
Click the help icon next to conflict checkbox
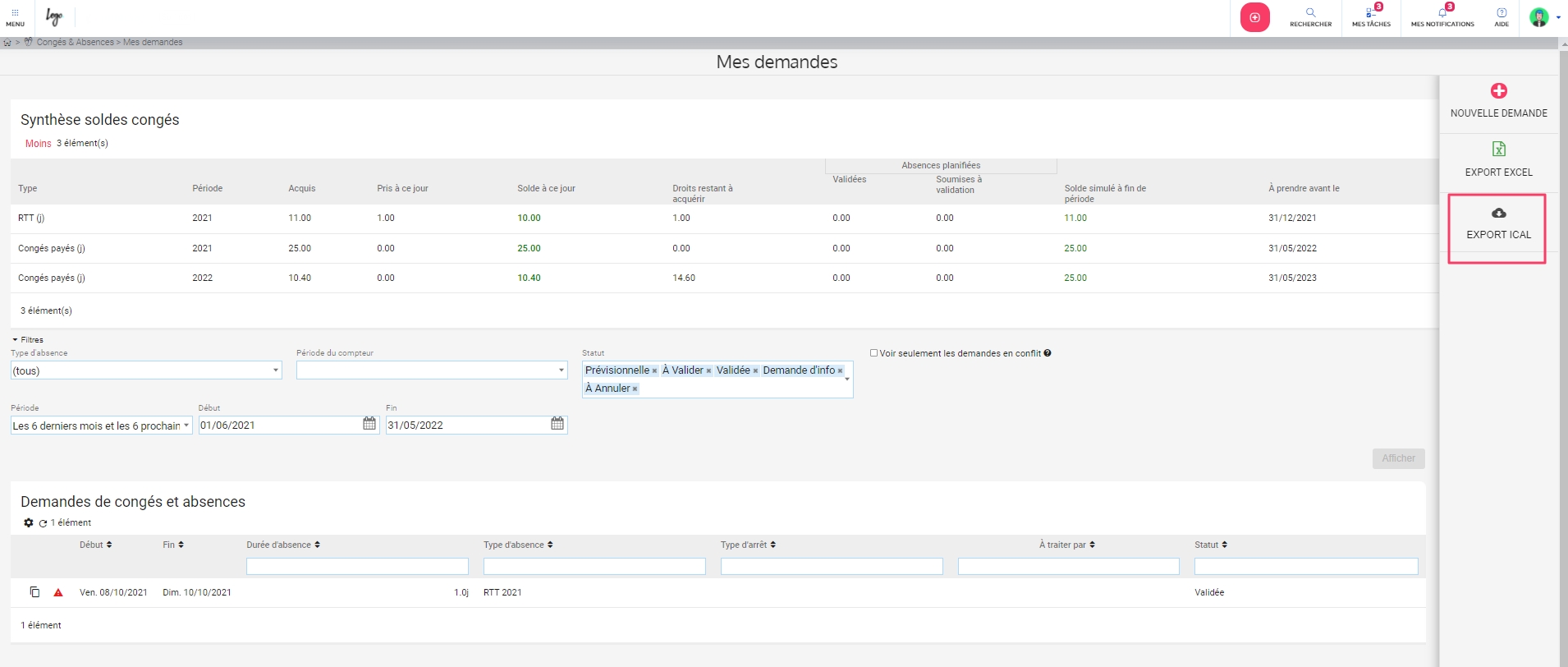[x=1048, y=353]
